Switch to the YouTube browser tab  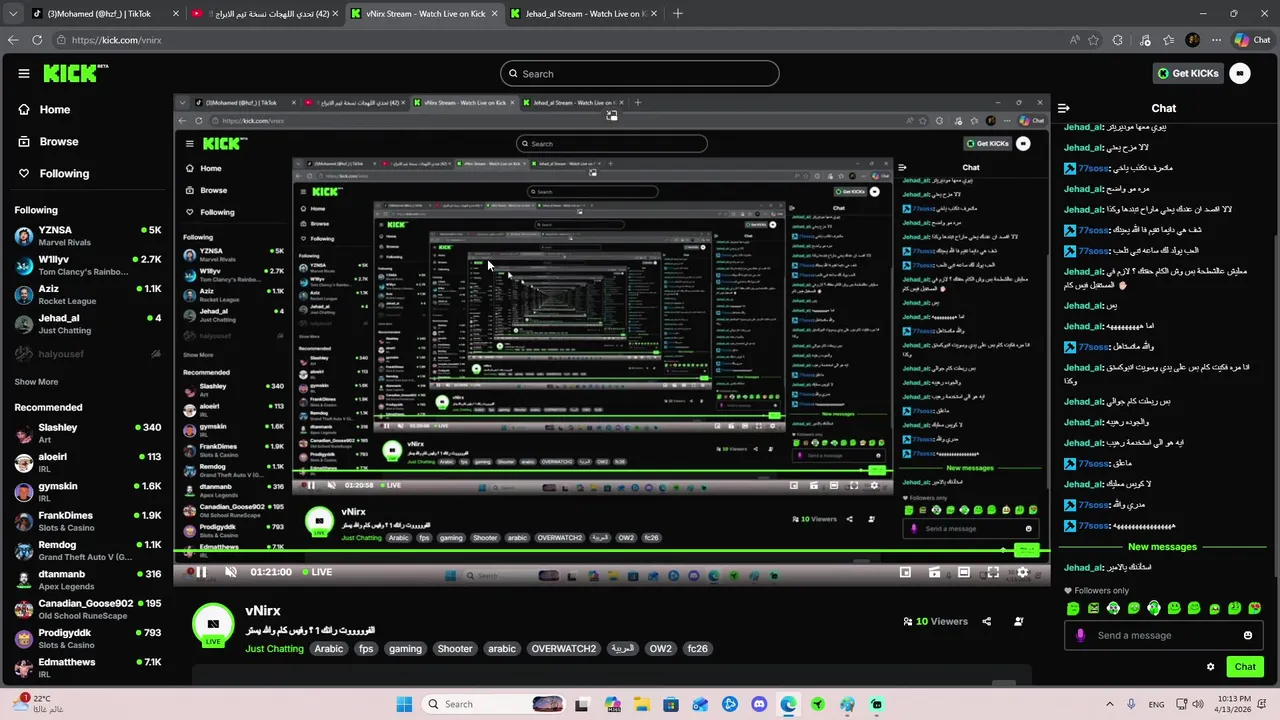tap(263, 14)
